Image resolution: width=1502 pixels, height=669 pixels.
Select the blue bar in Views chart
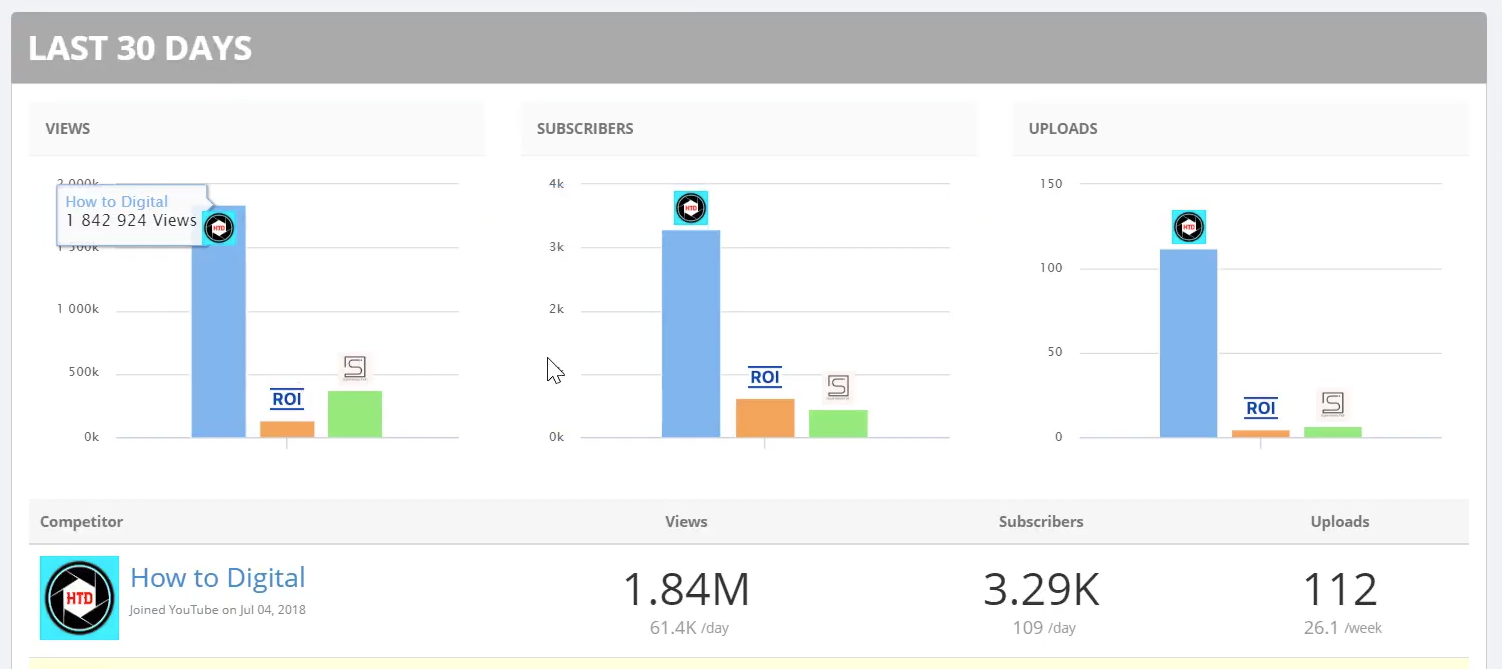coord(218,321)
